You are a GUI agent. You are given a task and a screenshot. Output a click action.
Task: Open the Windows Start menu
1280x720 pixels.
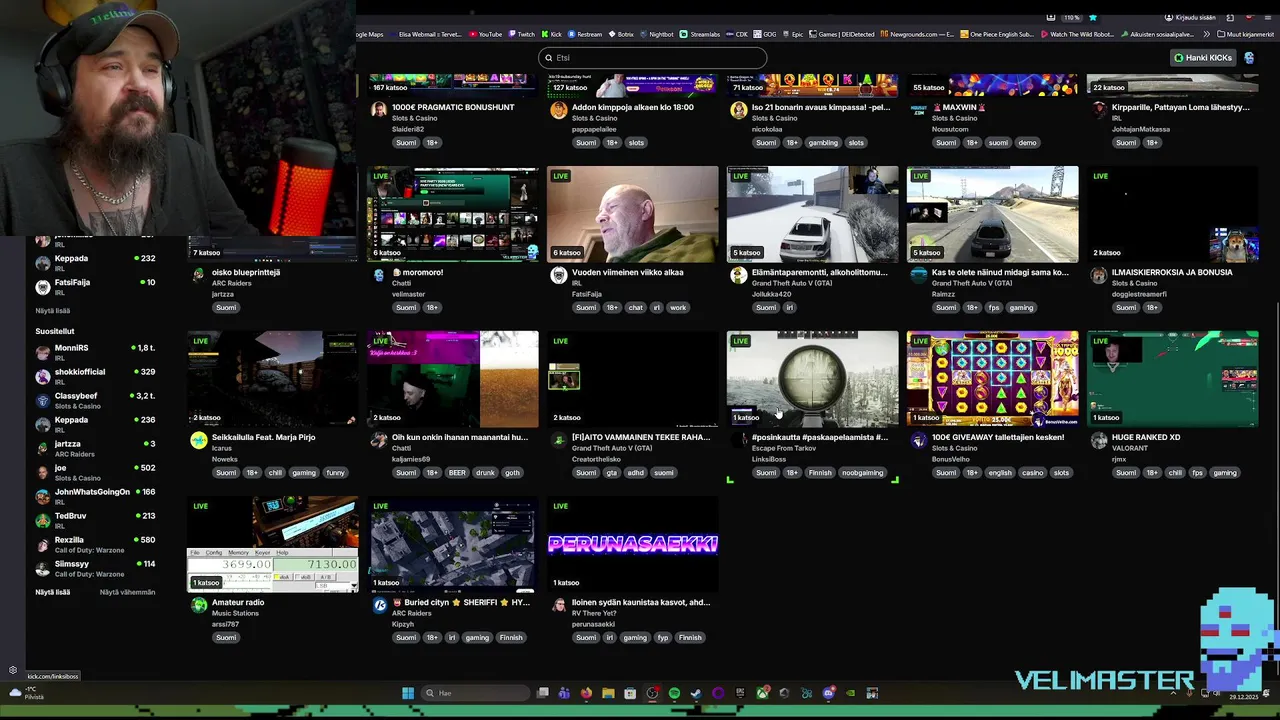coord(408,693)
